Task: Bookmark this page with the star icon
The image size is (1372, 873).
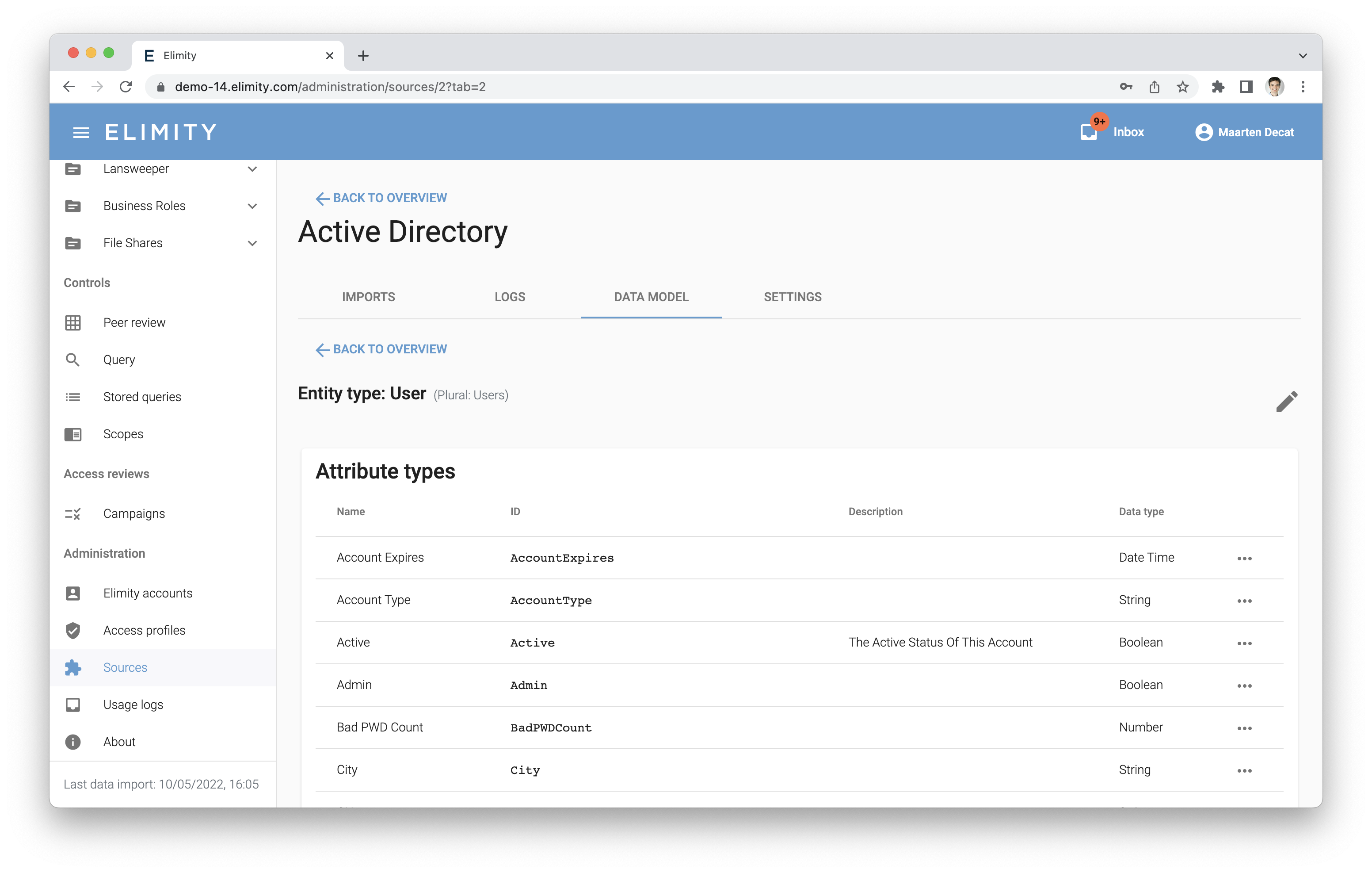Action: [1183, 87]
